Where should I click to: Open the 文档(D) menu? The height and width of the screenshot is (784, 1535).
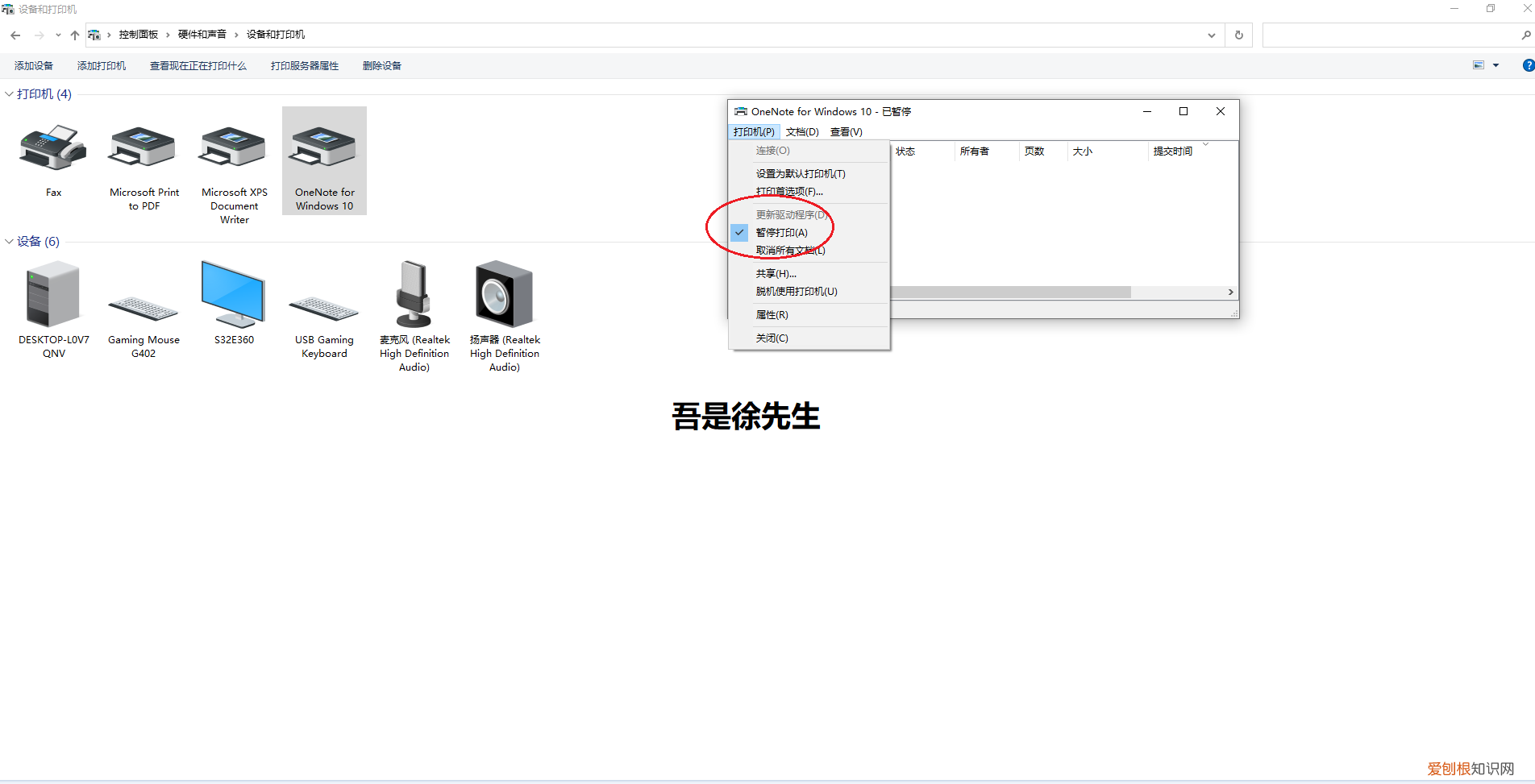[x=802, y=131]
